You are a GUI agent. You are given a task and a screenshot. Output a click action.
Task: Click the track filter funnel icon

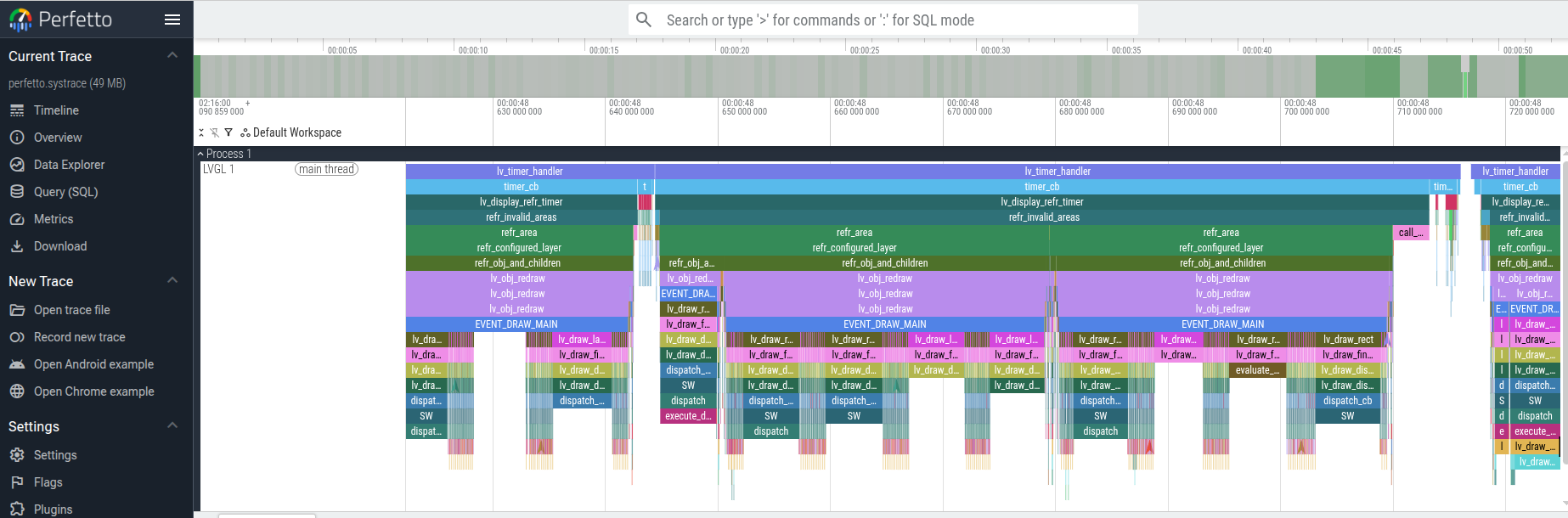point(228,132)
